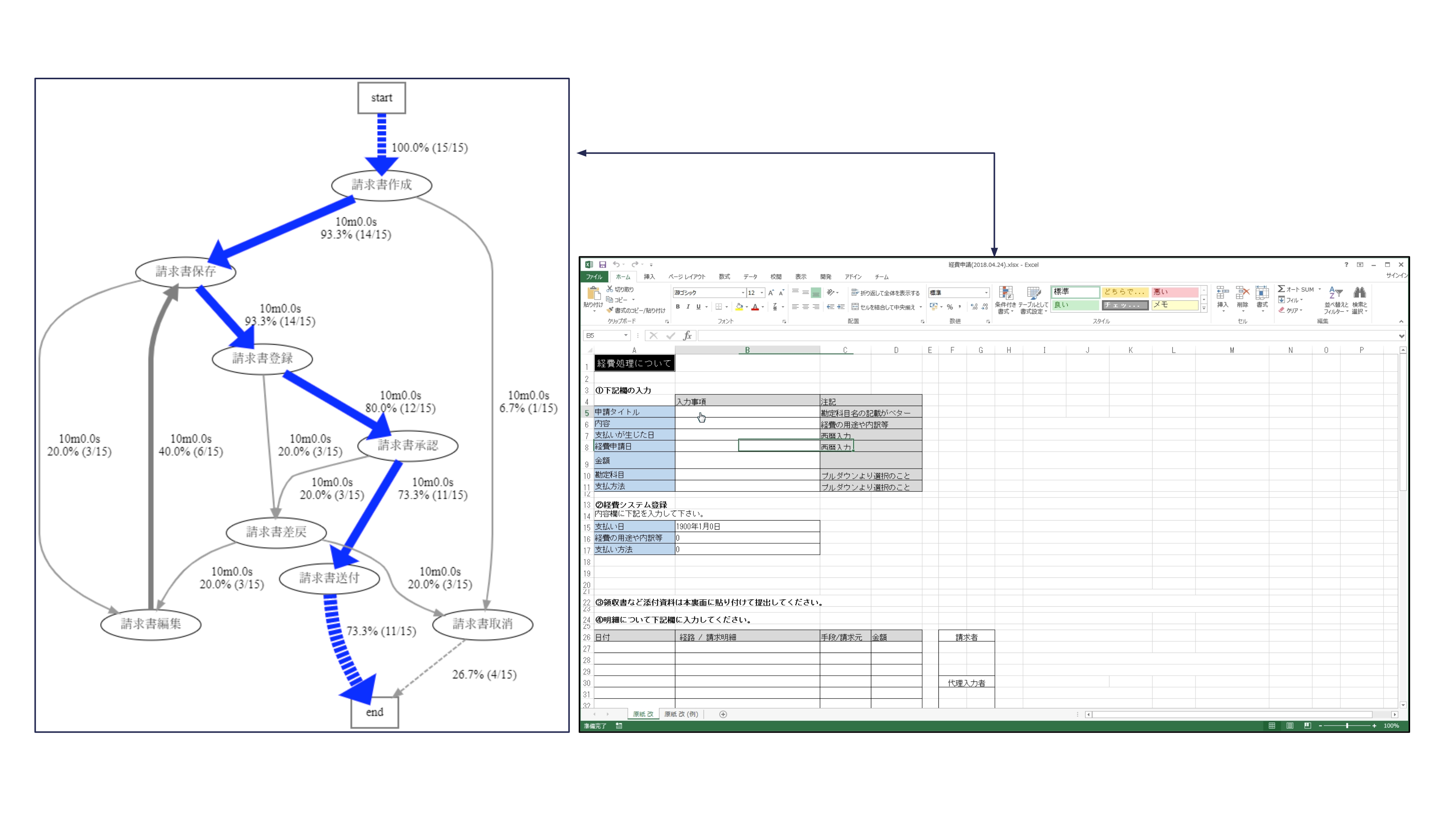Click the center align text icon
Image resolution: width=1456 pixels, height=819 pixels.
pos(805,307)
